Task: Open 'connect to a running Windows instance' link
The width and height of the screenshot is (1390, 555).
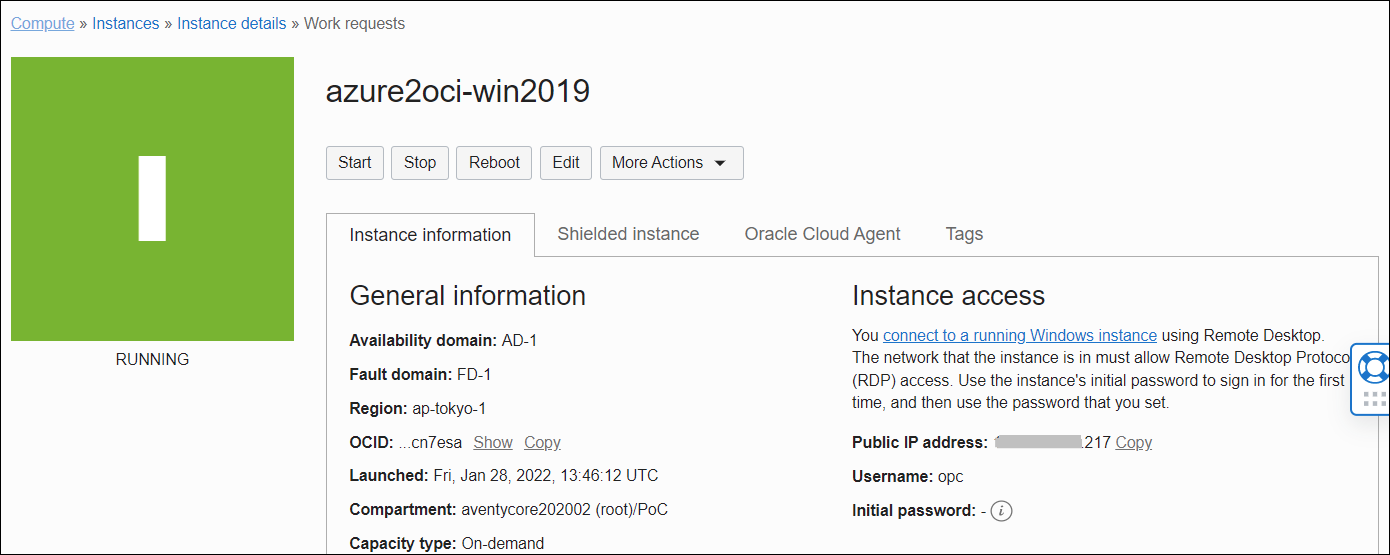Action: coord(1020,335)
